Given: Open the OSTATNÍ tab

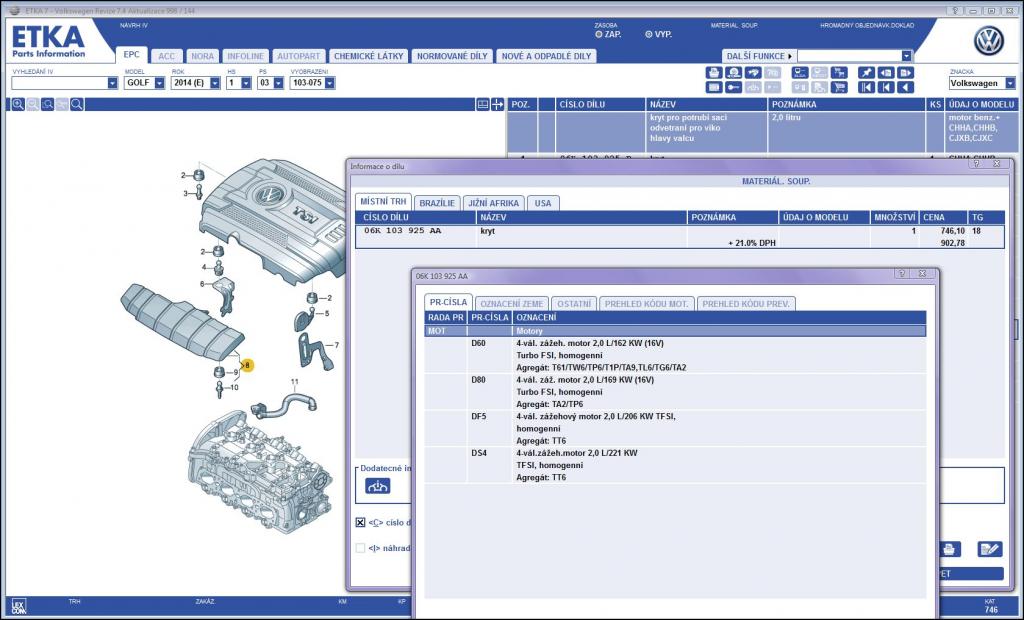Looking at the screenshot, I should 574,304.
